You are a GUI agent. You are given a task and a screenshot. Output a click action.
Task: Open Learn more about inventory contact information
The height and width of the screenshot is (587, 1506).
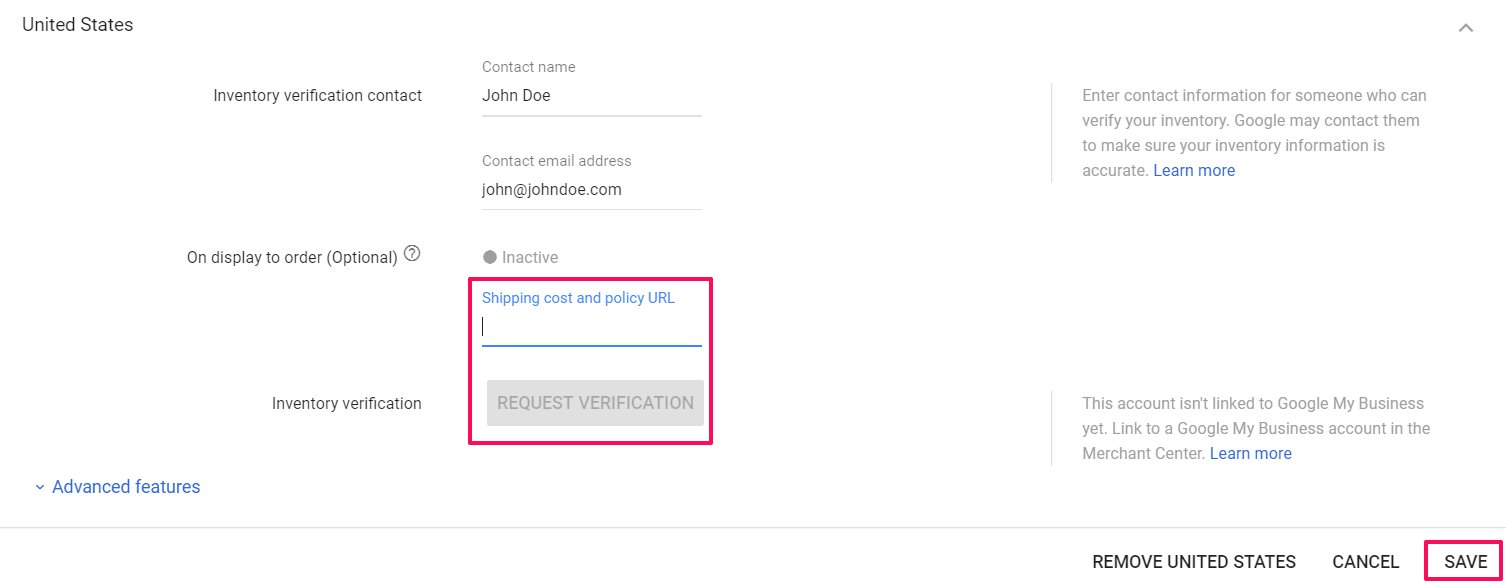pos(1194,171)
